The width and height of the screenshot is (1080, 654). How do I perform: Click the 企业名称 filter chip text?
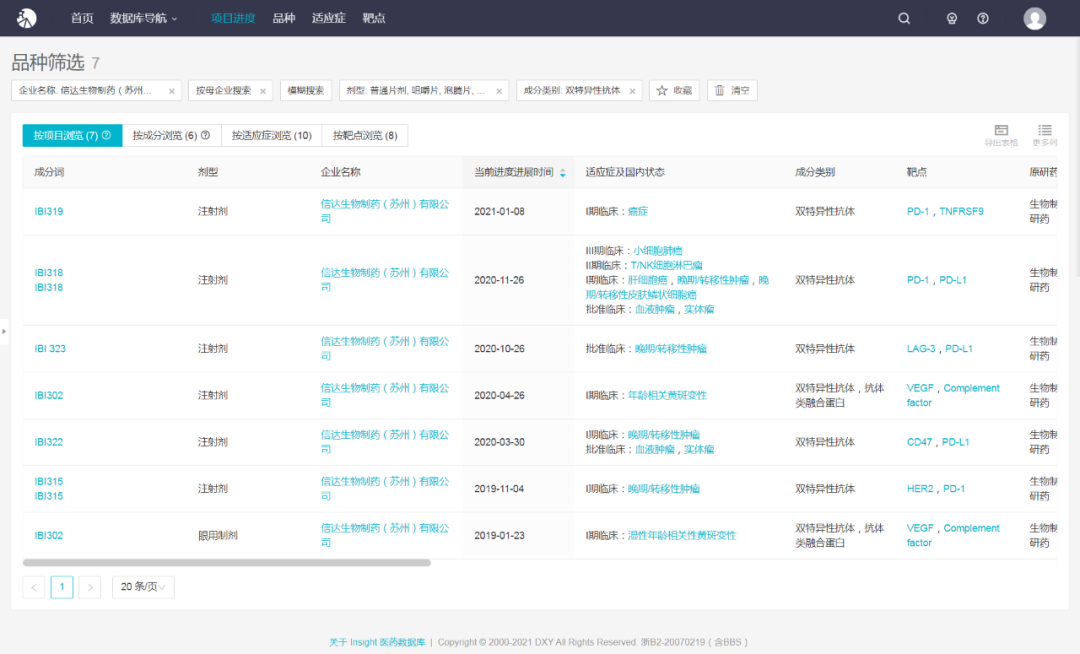pos(85,91)
